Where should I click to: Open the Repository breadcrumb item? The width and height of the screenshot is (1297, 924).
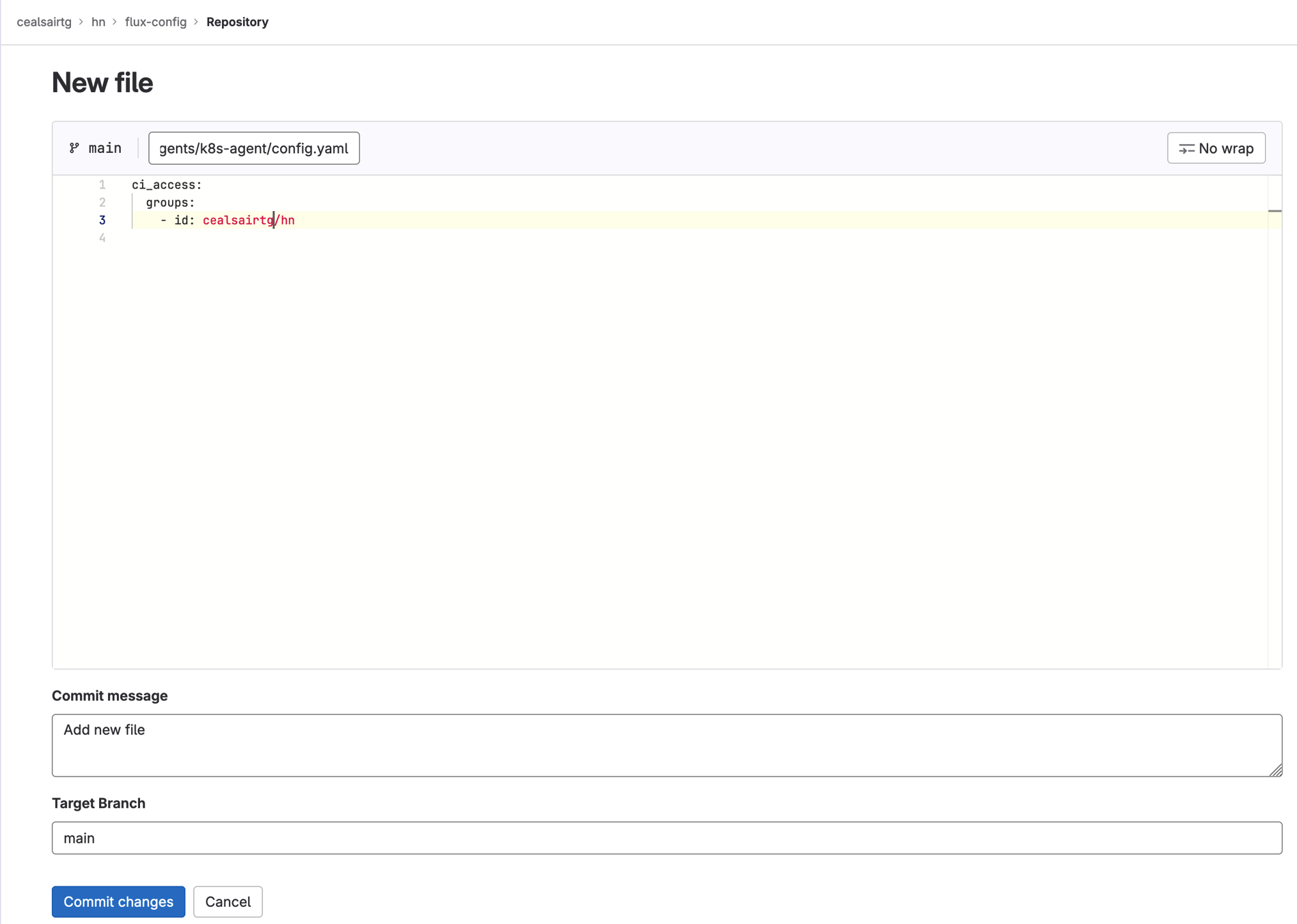click(237, 22)
